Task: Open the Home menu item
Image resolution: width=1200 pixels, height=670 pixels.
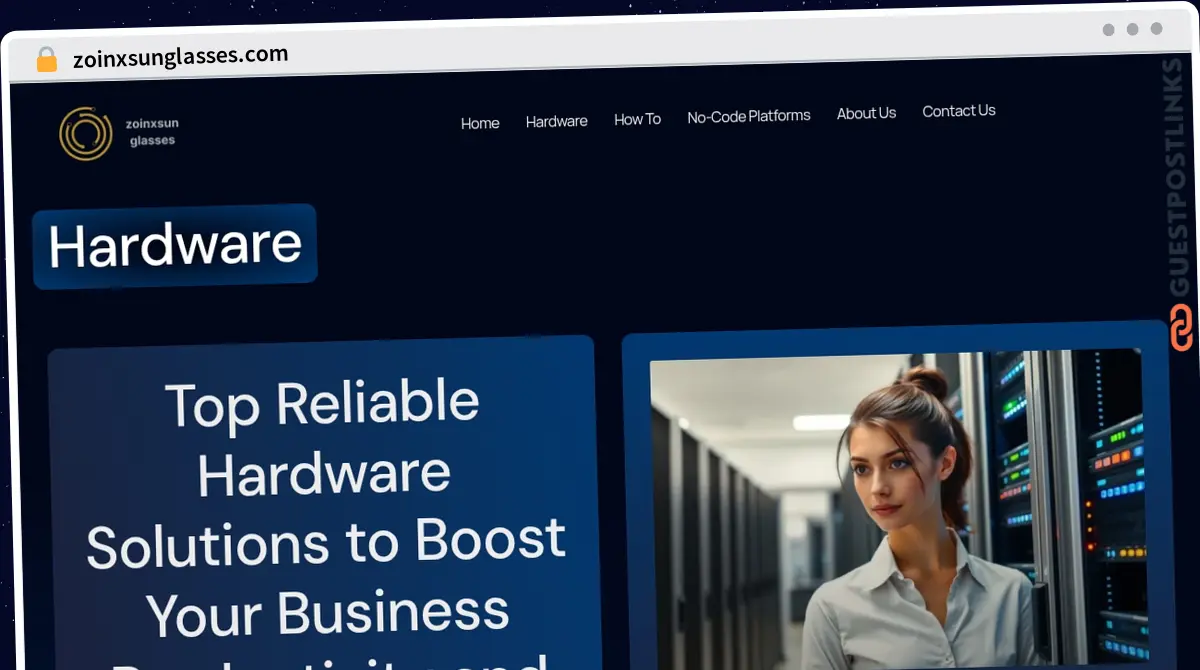Action: pos(480,123)
